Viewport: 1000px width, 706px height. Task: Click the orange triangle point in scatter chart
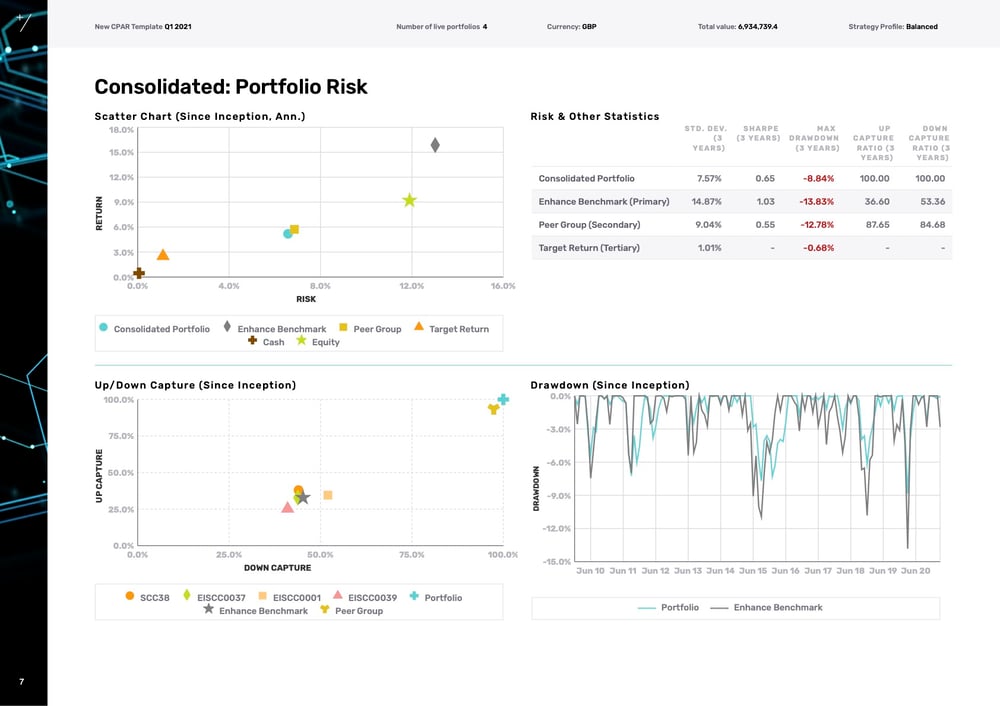pos(163,254)
